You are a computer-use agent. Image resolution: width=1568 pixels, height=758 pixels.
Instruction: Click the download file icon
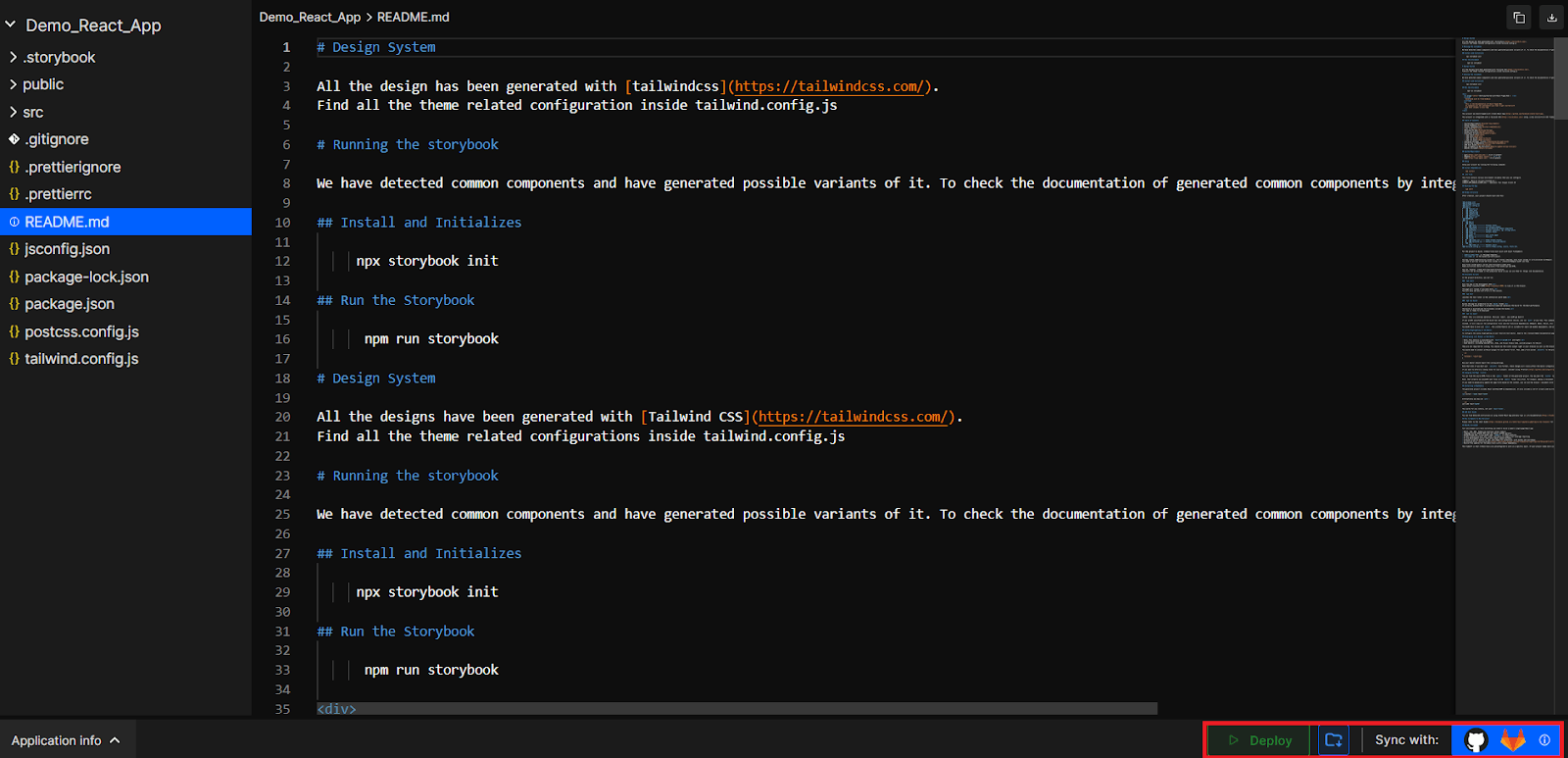tap(1551, 18)
